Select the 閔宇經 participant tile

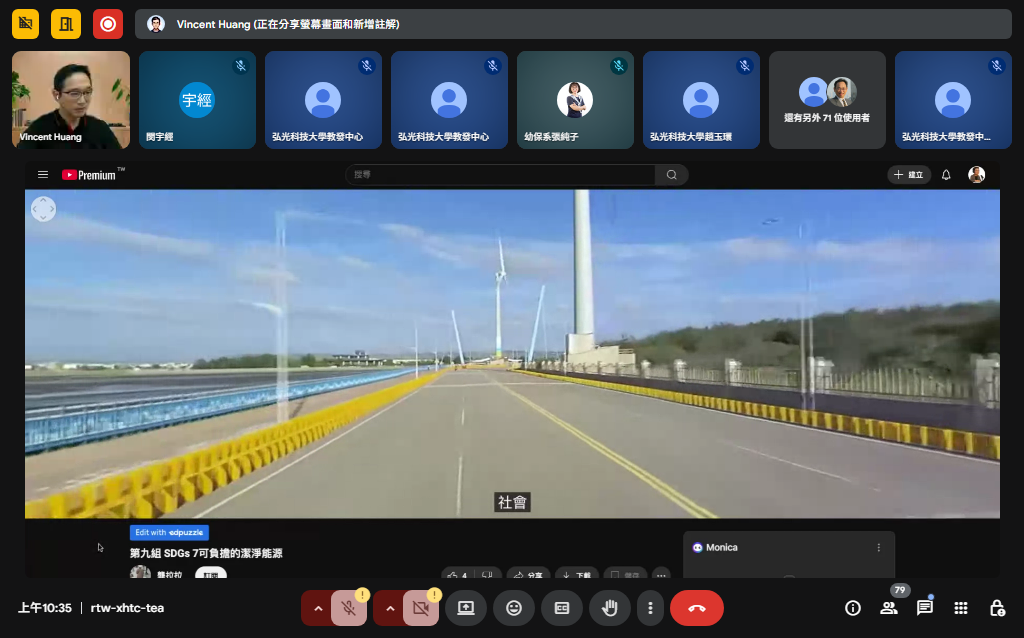point(197,100)
